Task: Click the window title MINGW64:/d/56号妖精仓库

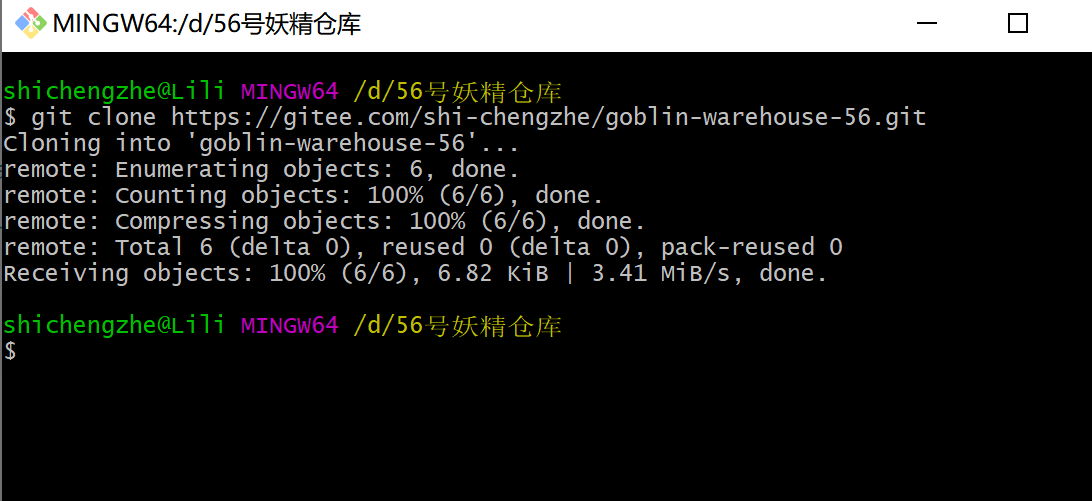Action: [207, 24]
